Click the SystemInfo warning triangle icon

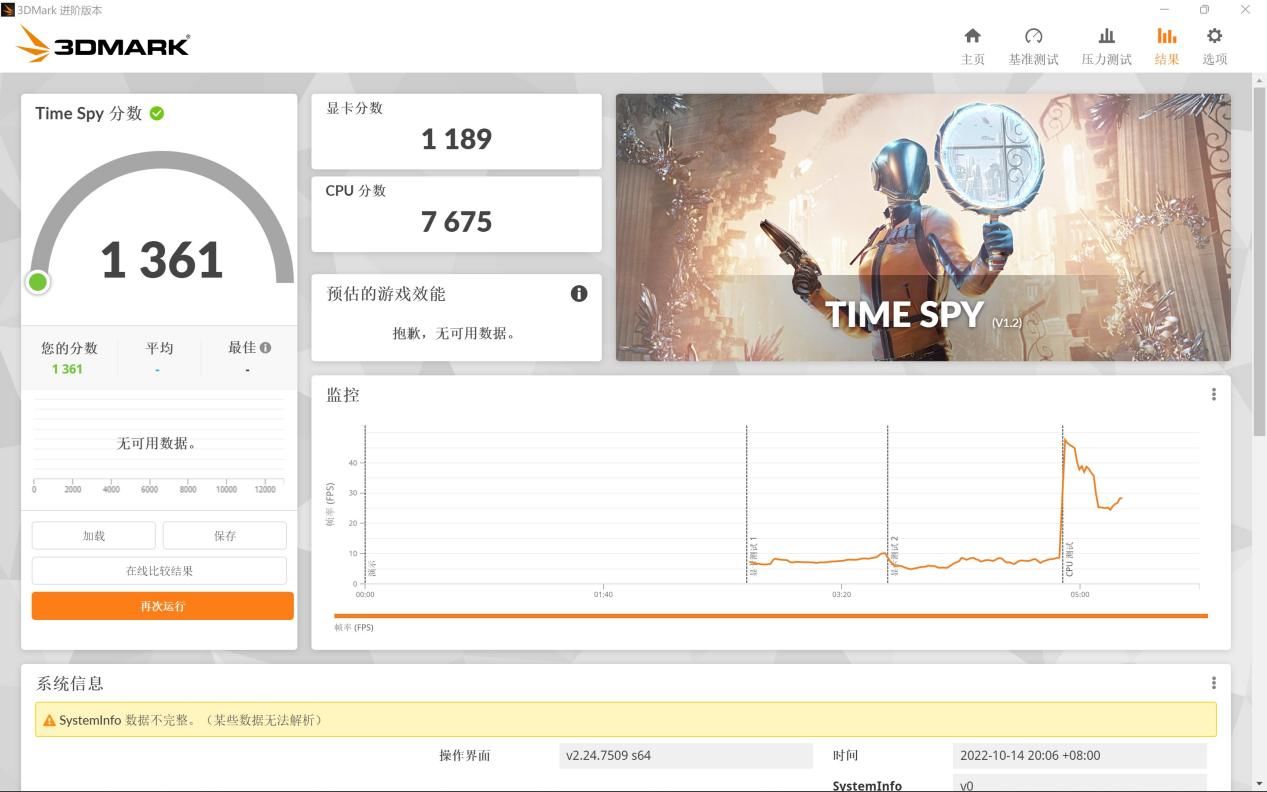point(49,720)
